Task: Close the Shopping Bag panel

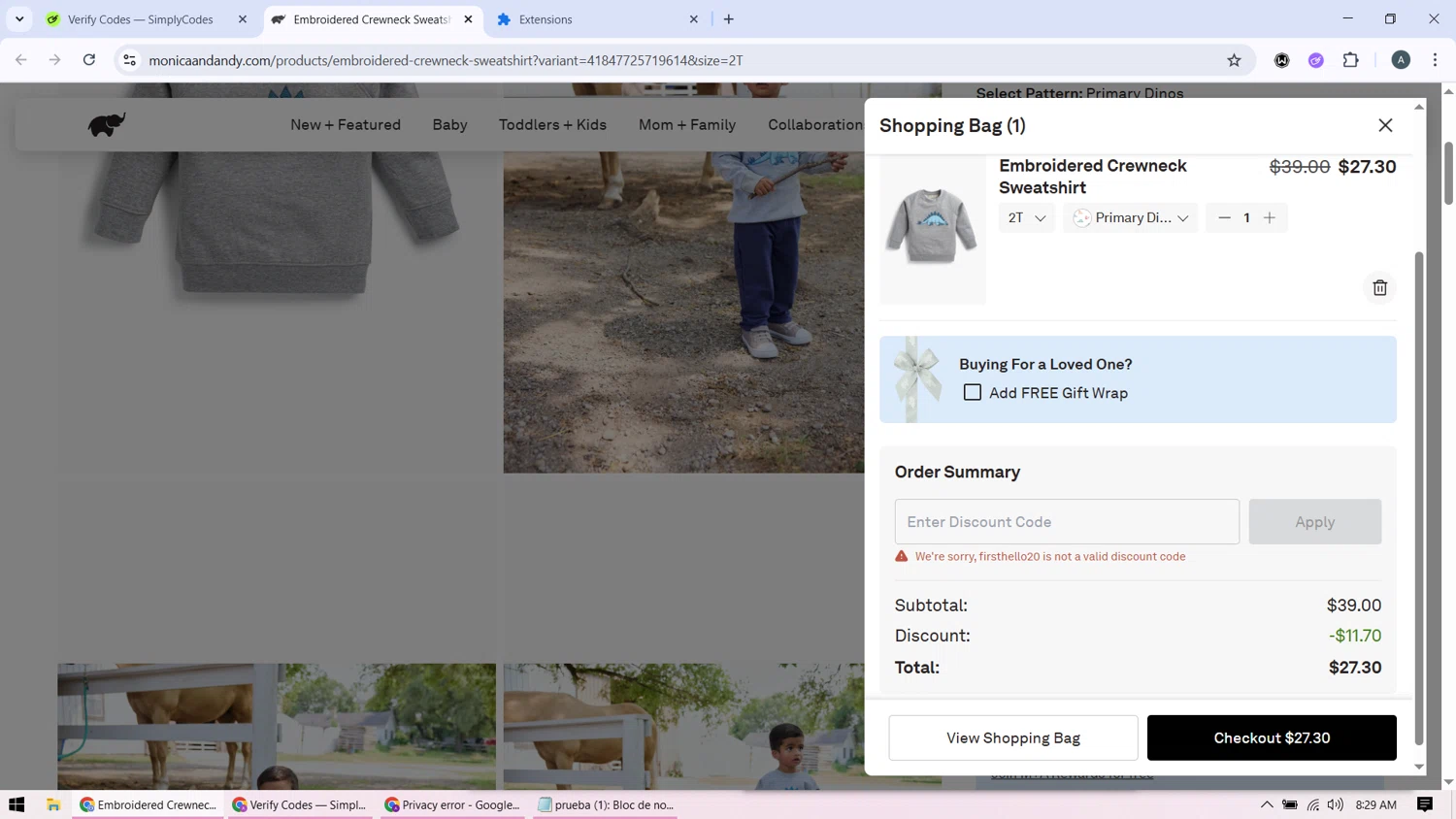Action: point(1385,125)
